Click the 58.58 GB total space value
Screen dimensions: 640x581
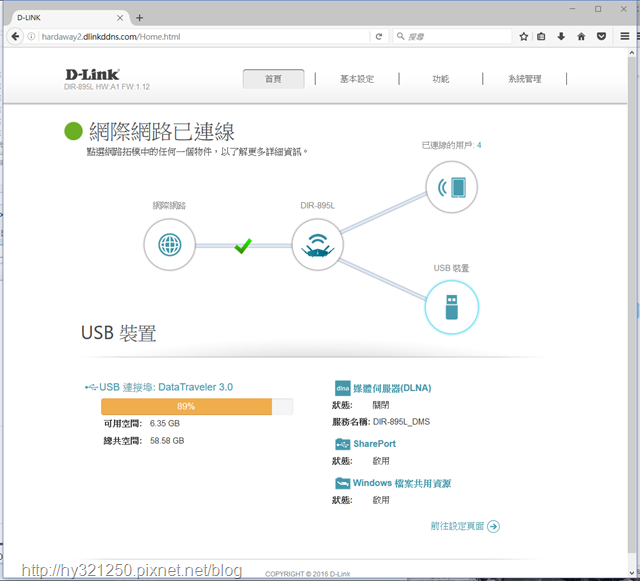[x=167, y=441]
